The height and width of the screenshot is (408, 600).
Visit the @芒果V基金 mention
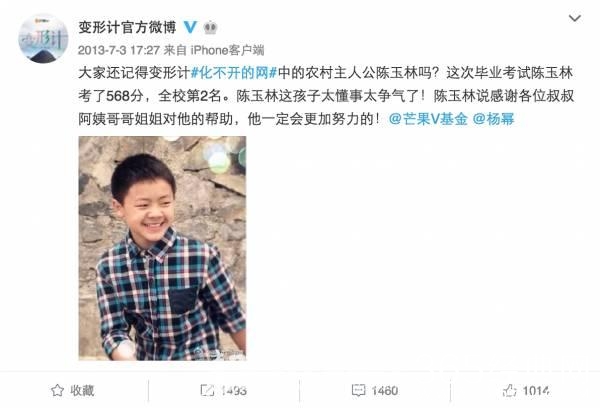coord(428,119)
